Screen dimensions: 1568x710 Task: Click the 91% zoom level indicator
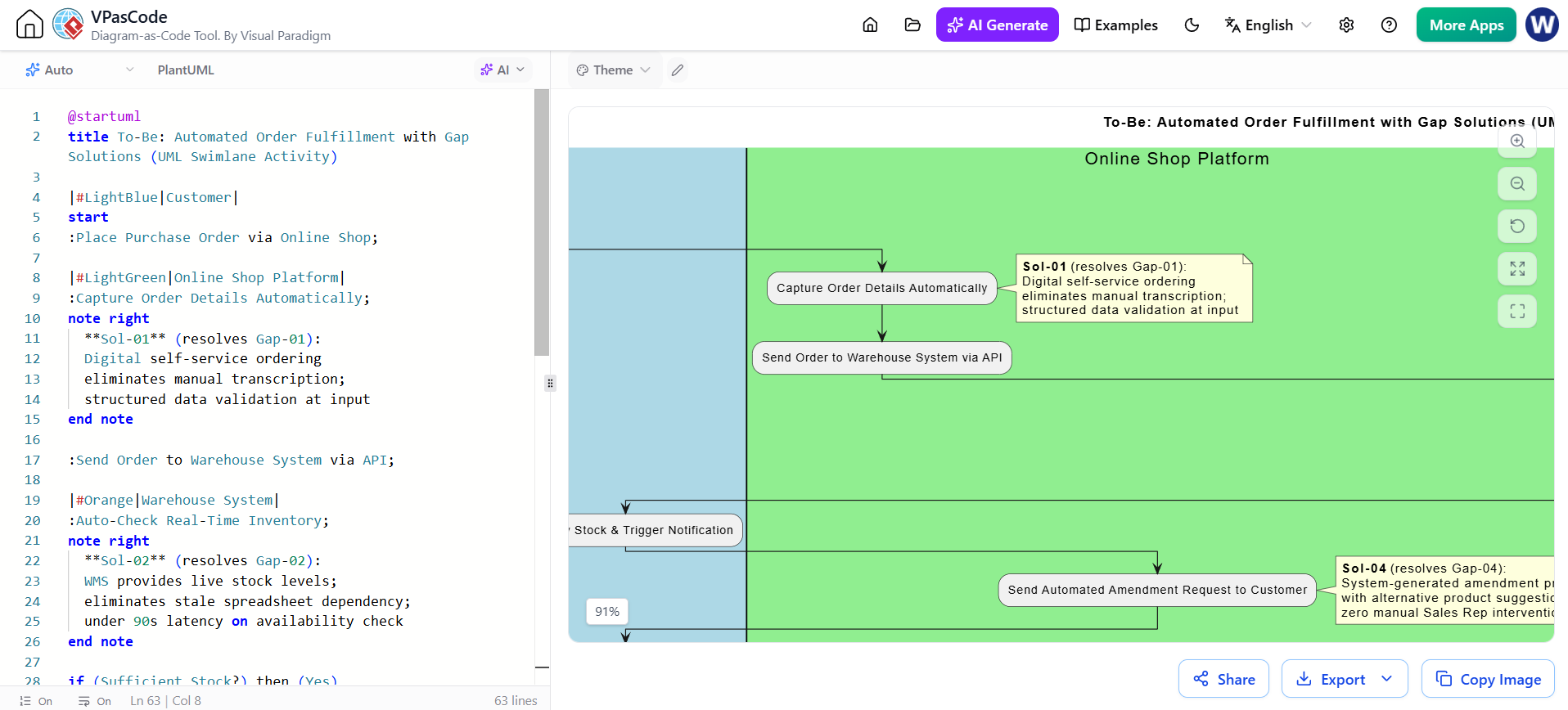(x=607, y=611)
